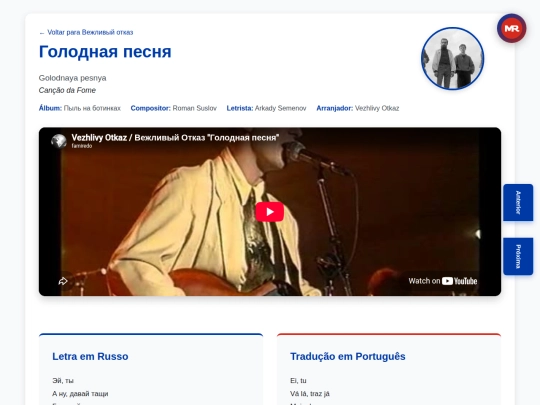Click the Letra em Russo heading
Viewport: 540px width, 405px height.
90,356
